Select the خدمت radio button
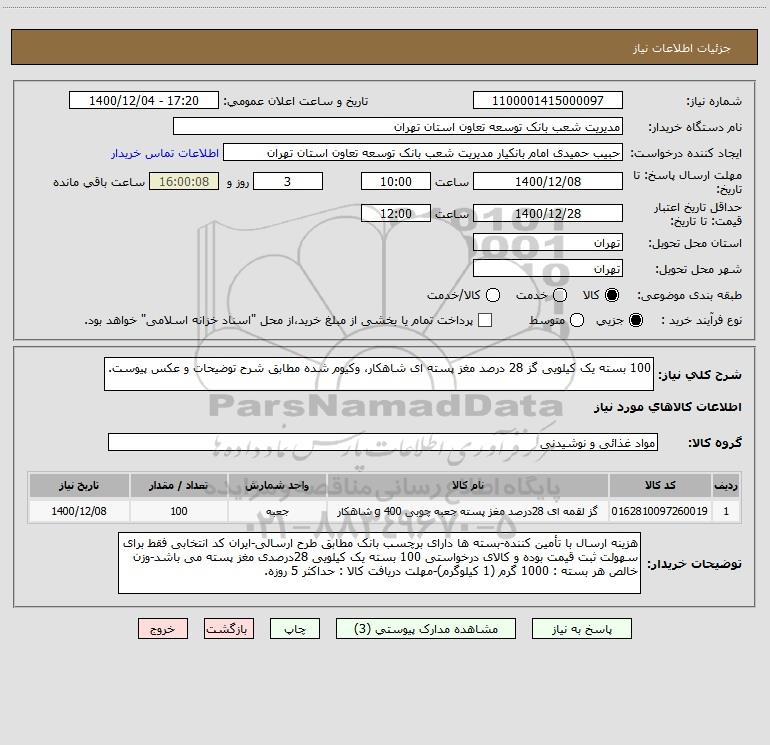The width and height of the screenshot is (770, 745). pyautogui.click(x=560, y=295)
